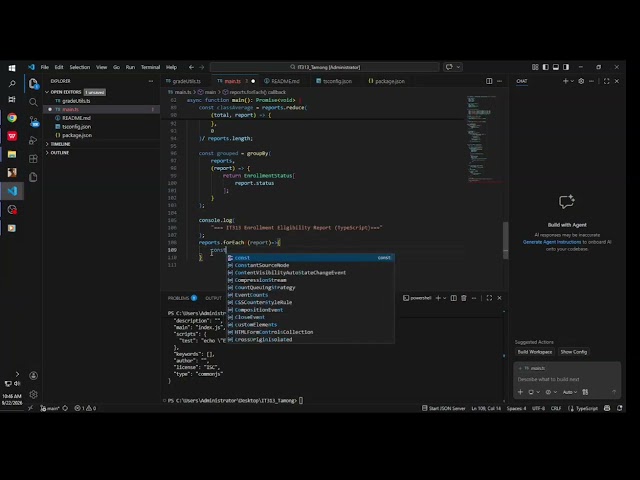Open the new chat dropdown arrow
This screenshot has width=640, height=480.
click(x=572, y=81)
